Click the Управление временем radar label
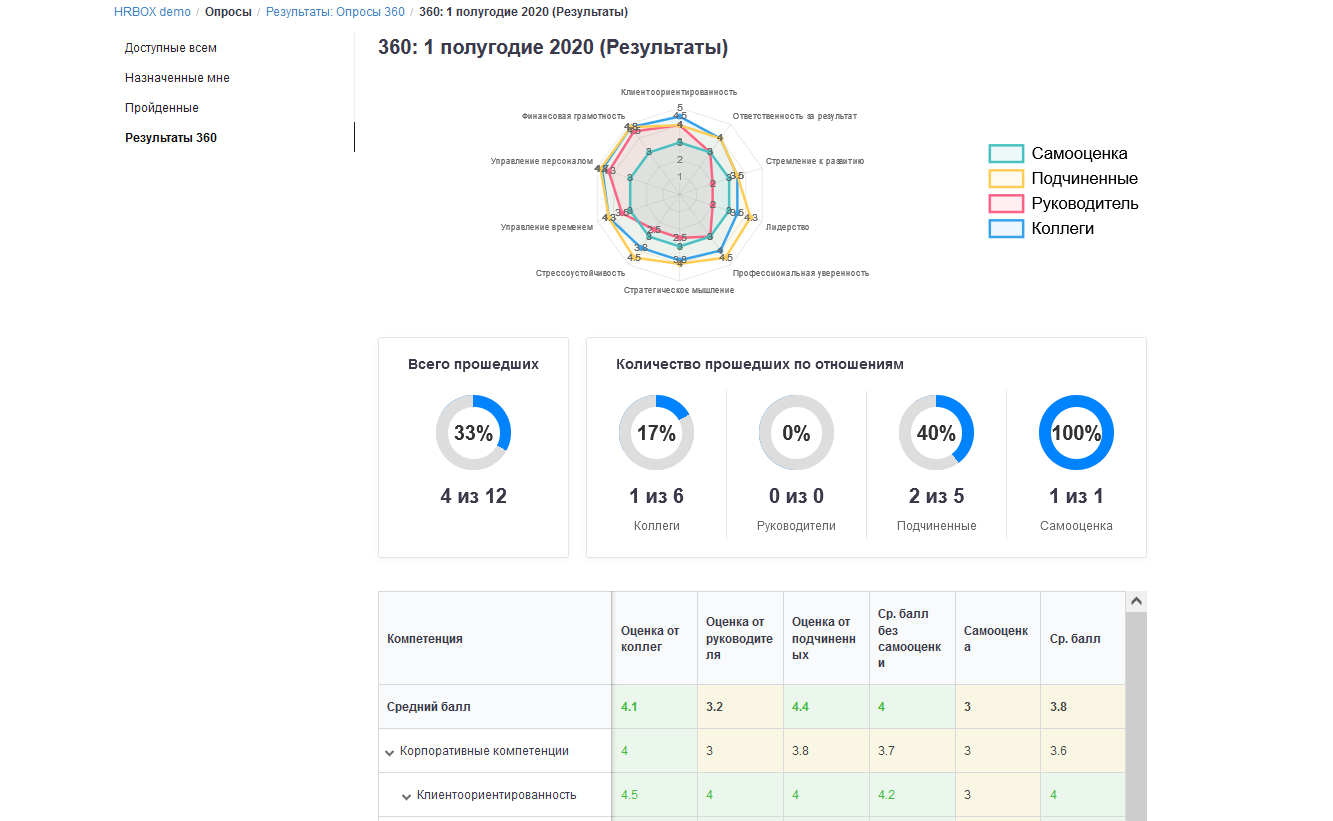The width and height of the screenshot is (1333, 821). click(547, 227)
